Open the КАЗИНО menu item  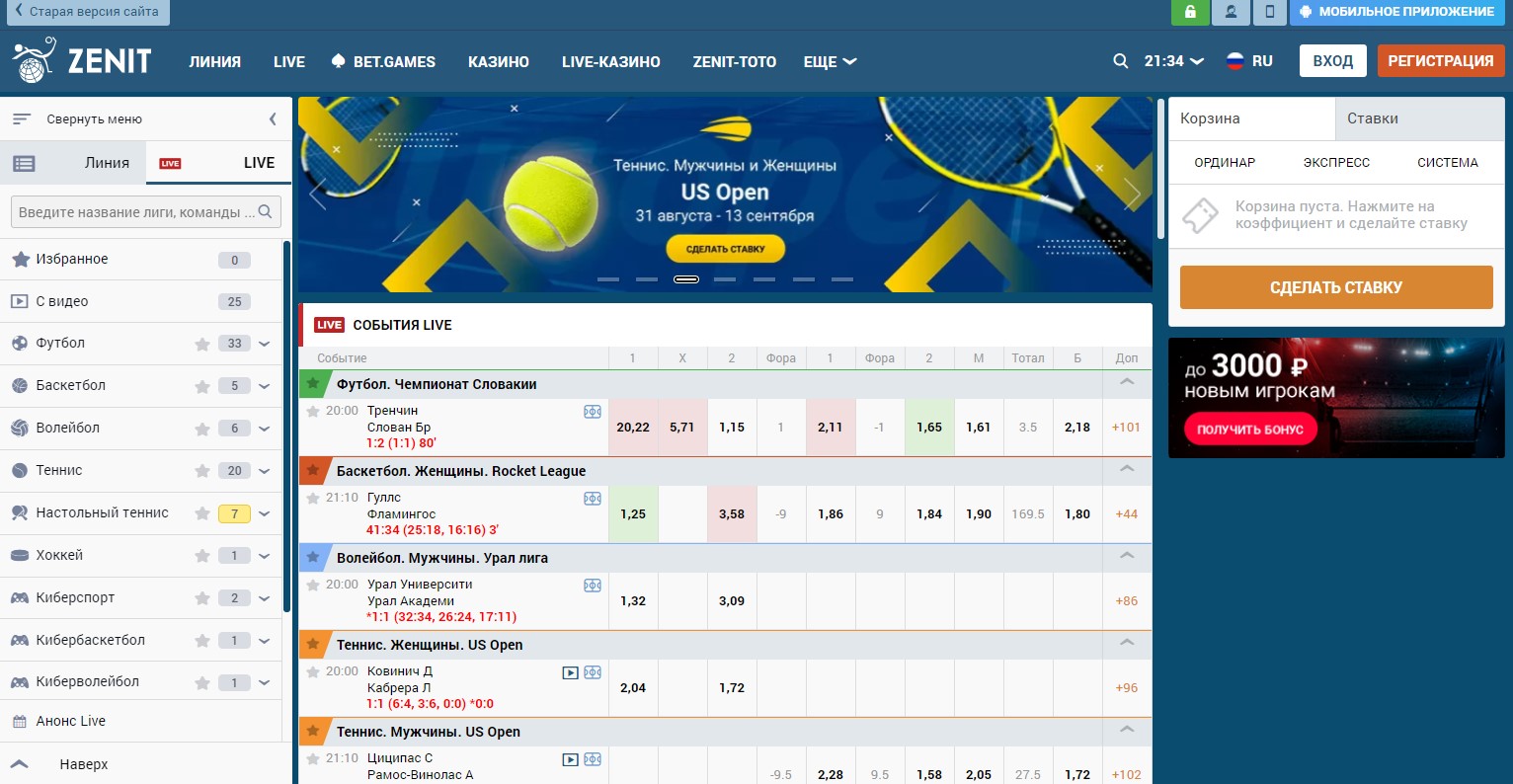499,61
